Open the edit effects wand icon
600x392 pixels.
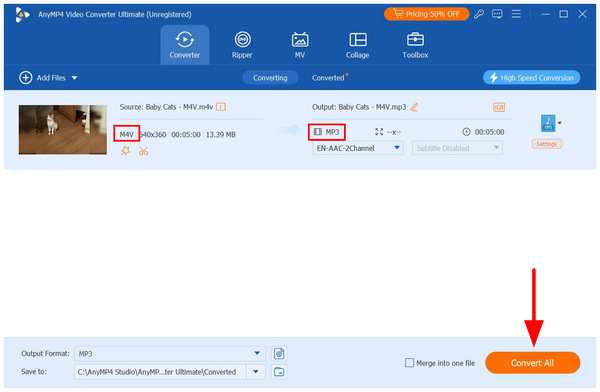[125, 151]
